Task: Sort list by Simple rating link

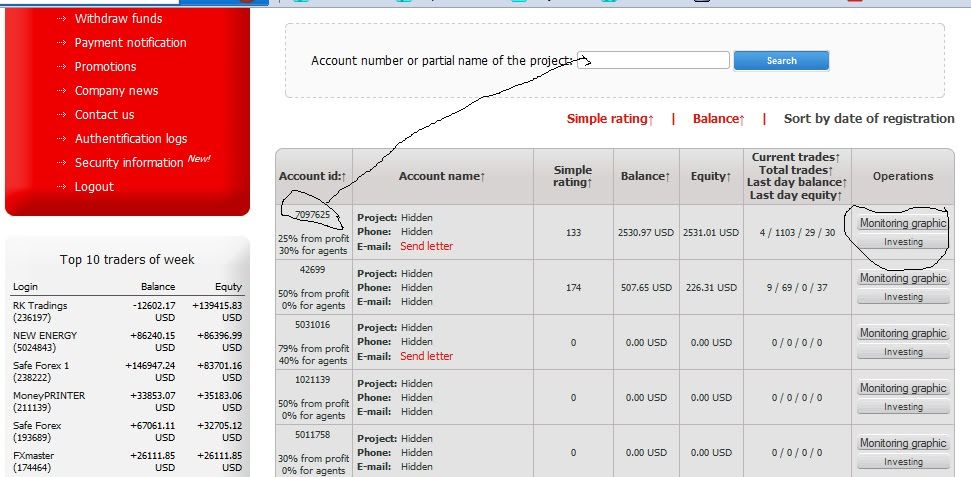Action: point(610,119)
